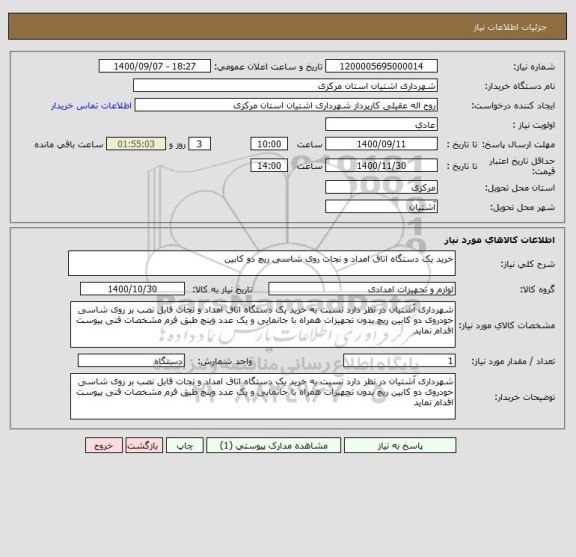Click the خروج exit button

point(104,445)
